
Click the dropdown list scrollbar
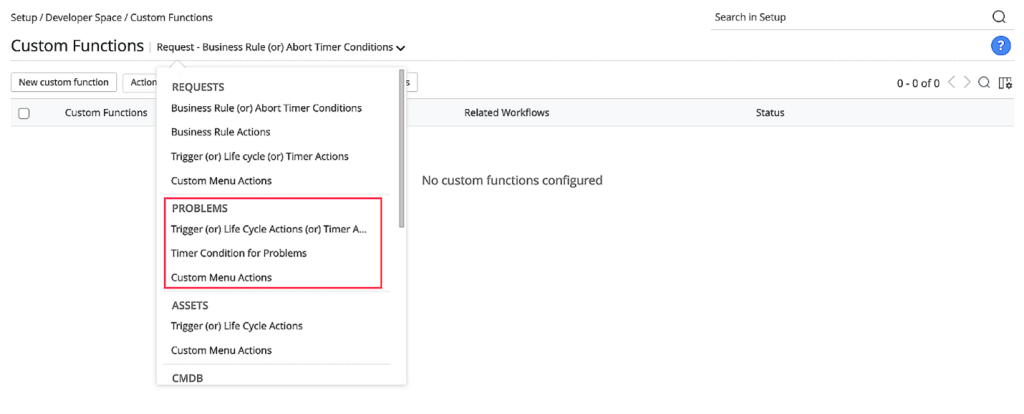click(x=401, y=148)
